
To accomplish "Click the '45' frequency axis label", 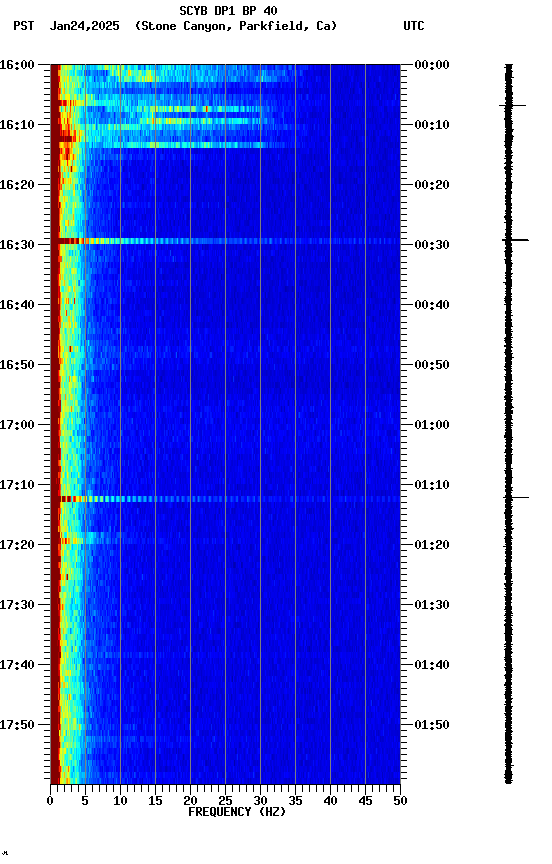I will 365,801.
